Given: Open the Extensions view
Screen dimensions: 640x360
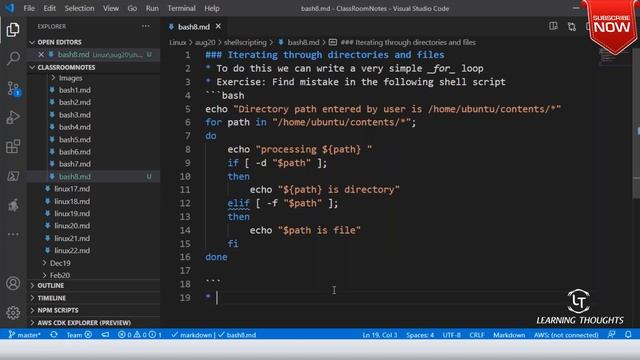Looking at the screenshot, I should click(13, 147).
